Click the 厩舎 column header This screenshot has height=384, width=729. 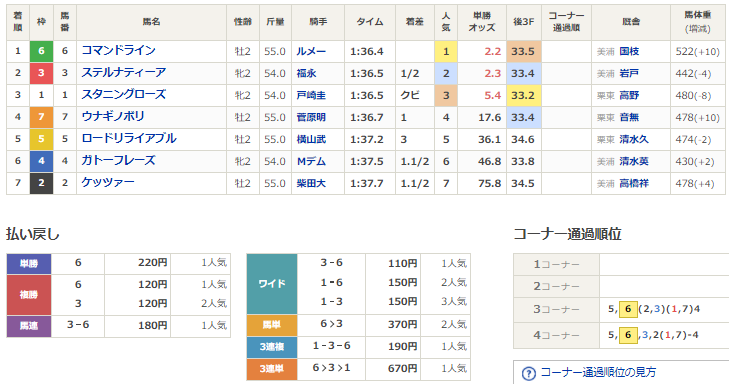click(631, 22)
